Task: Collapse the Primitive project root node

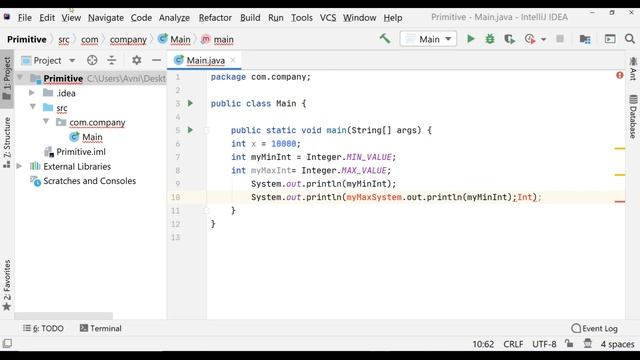Action: [20, 78]
